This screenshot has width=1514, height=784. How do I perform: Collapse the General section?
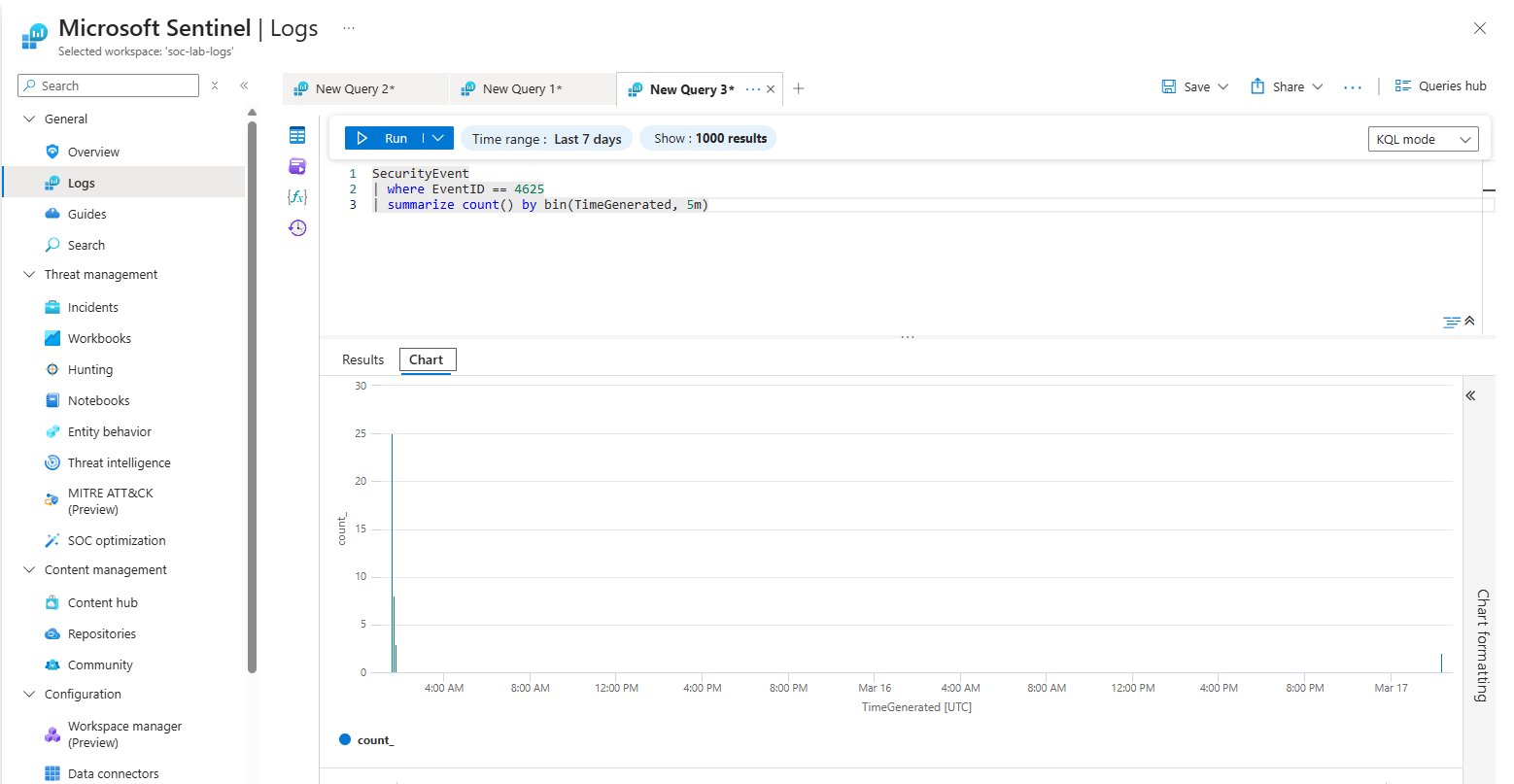[x=29, y=119]
